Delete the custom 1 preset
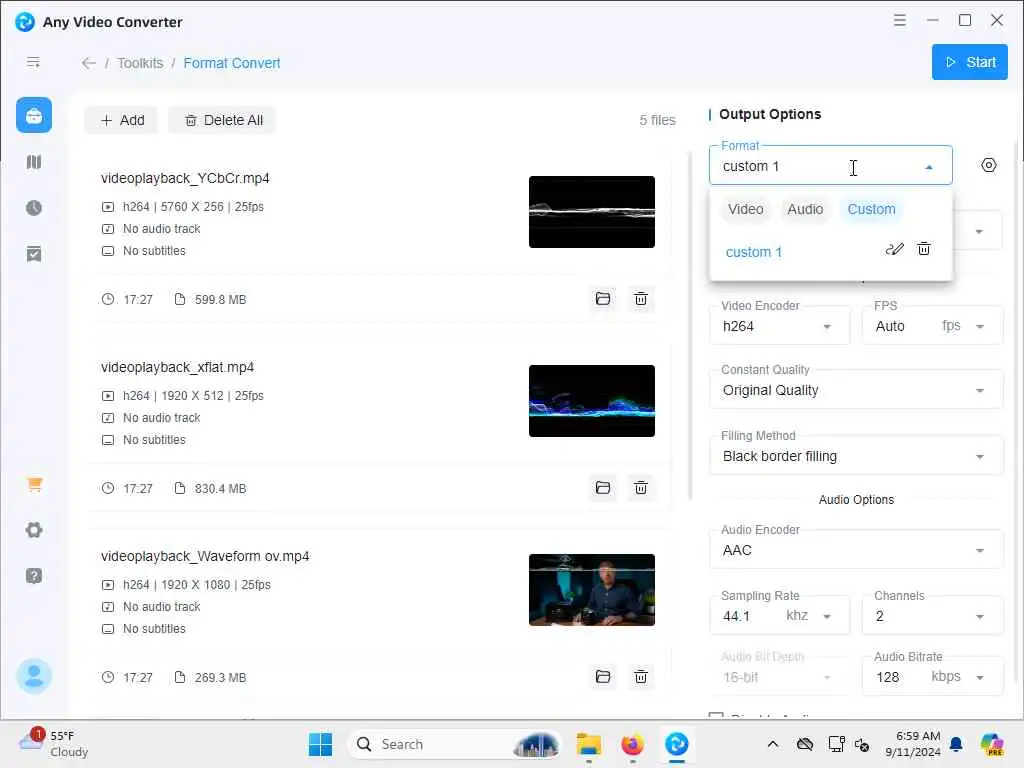 (x=923, y=249)
